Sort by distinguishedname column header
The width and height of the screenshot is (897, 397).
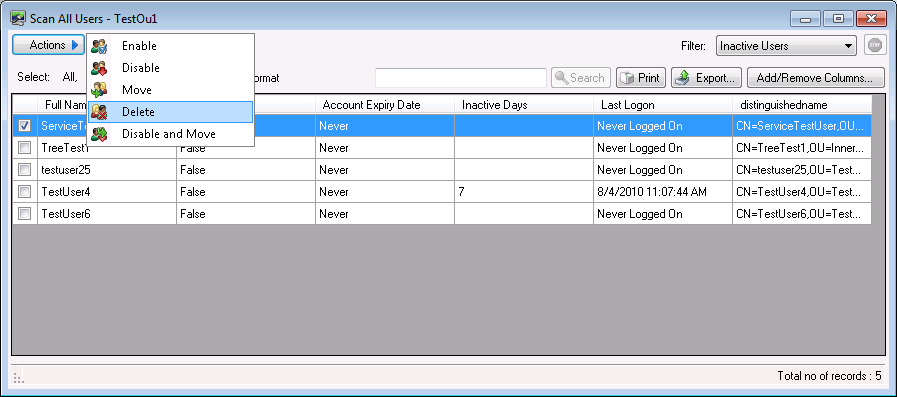[x=802, y=105]
